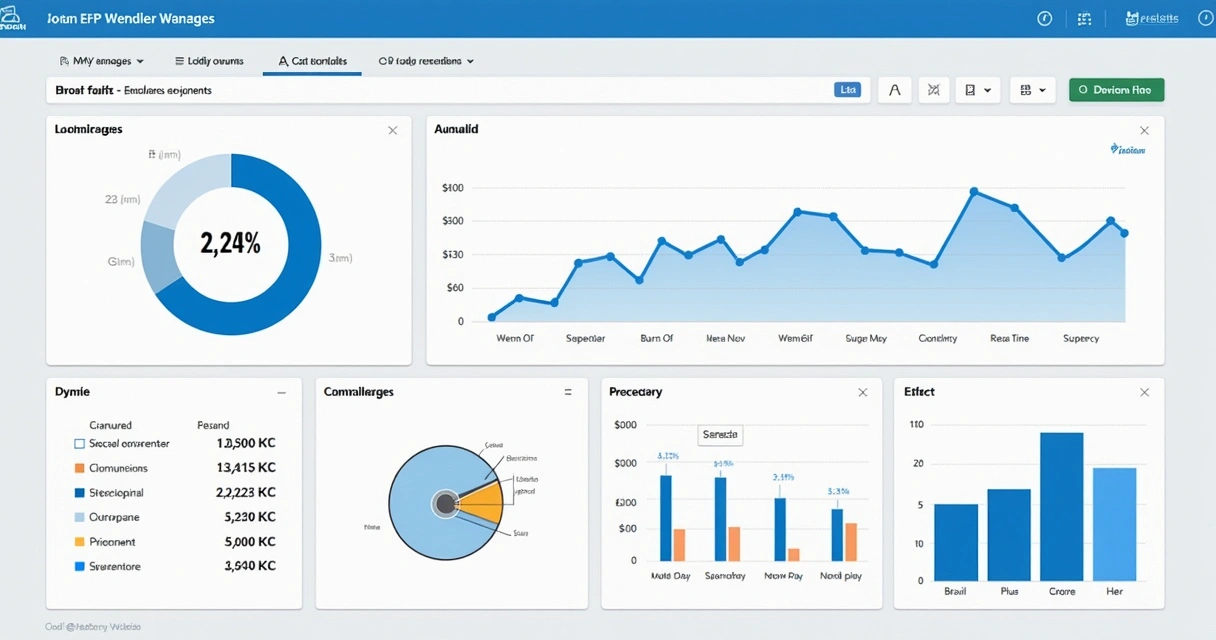Click the 3,540 KC value
The width and height of the screenshot is (1216, 640).
coord(251,566)
